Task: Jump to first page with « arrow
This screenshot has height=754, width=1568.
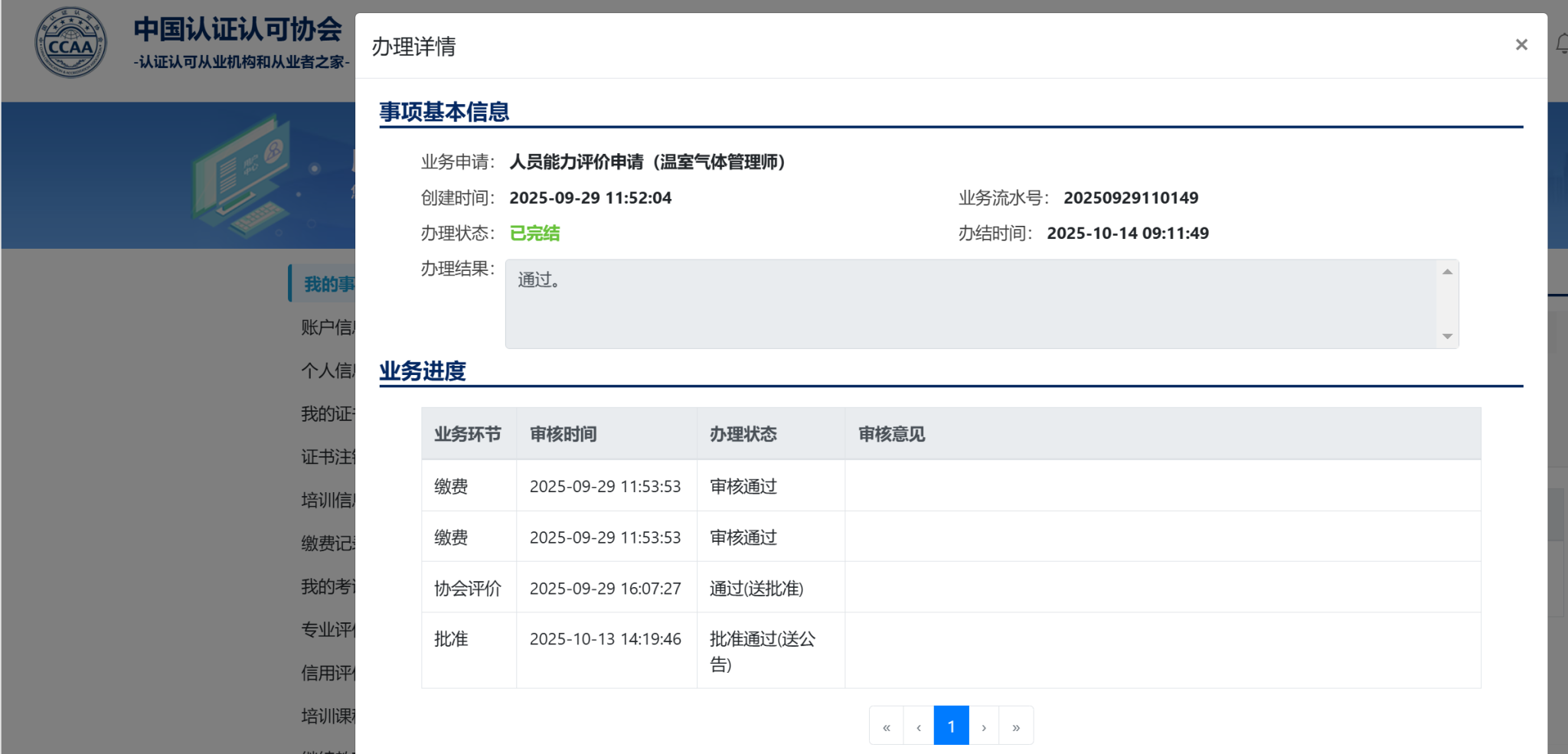Action: click(886, 726)
